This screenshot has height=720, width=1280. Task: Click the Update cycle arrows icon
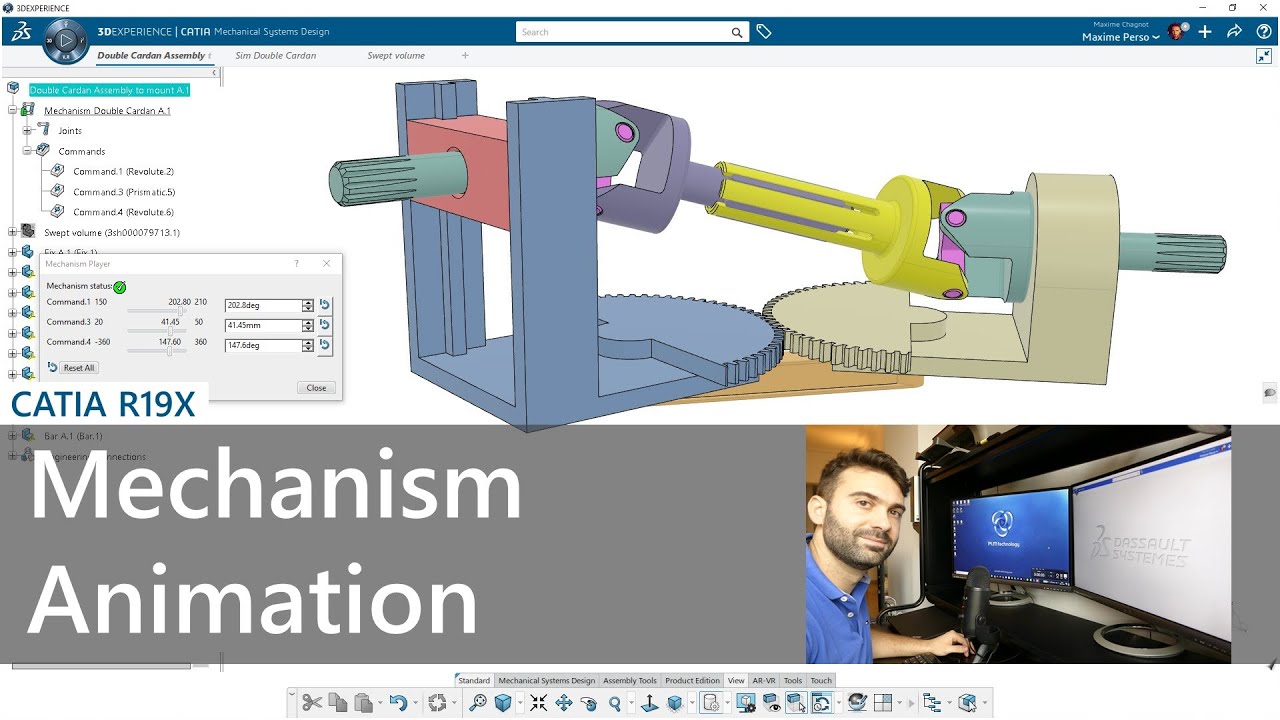coord(437,703)
